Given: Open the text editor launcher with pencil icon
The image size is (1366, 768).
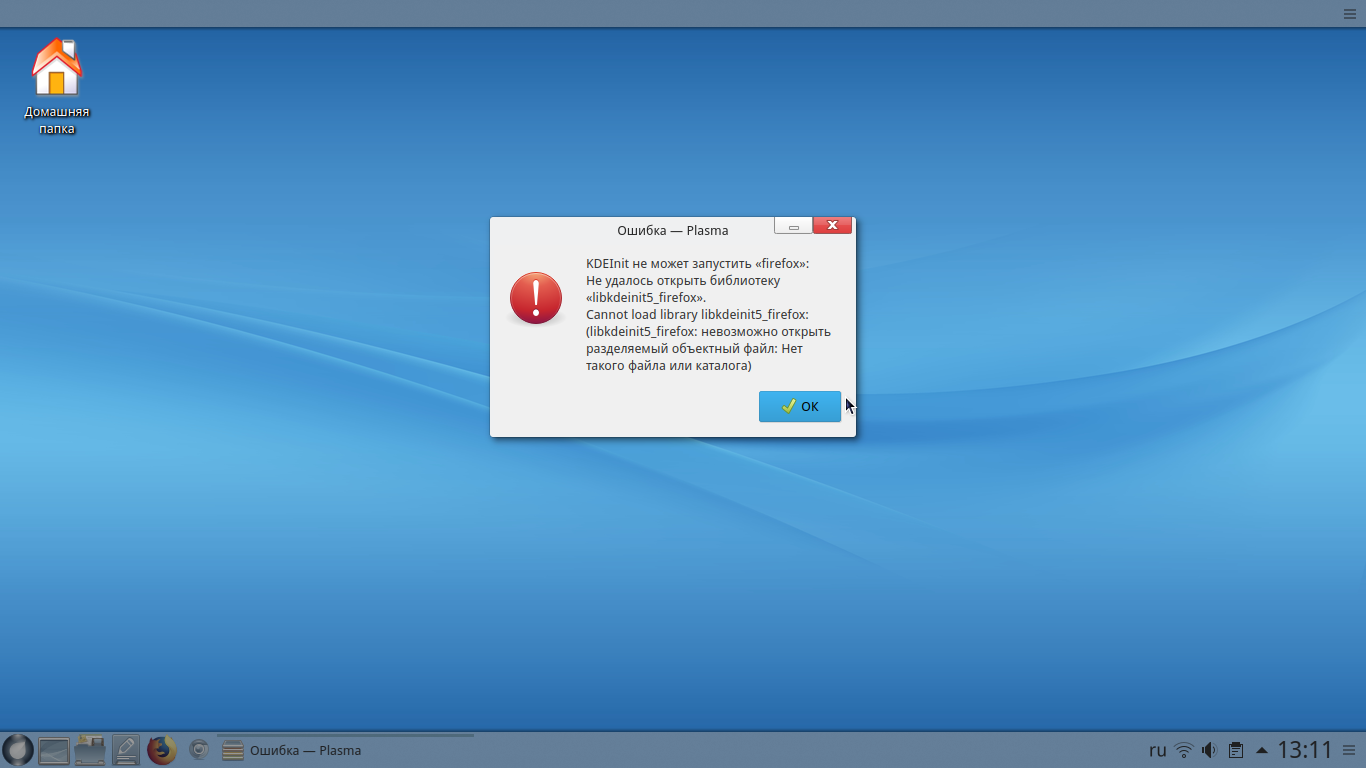Looking at the screenshot, I should click(x=126, y=750).
